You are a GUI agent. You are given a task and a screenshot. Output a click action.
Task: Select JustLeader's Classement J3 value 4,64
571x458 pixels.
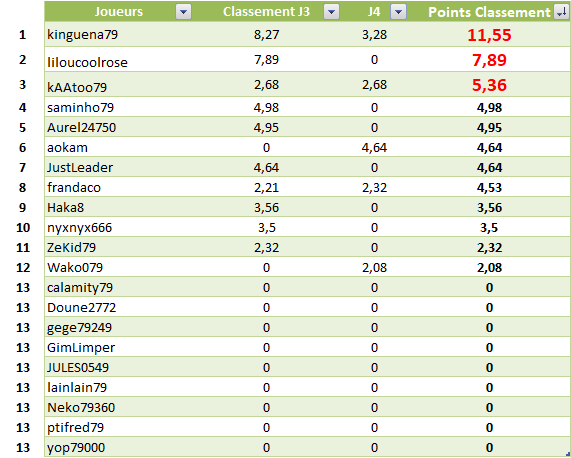[267, 167]
